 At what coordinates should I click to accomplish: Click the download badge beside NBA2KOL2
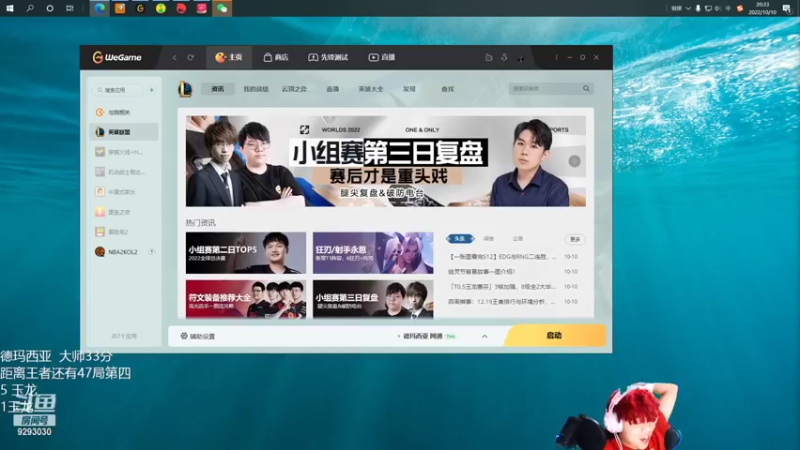coord(152,252)
